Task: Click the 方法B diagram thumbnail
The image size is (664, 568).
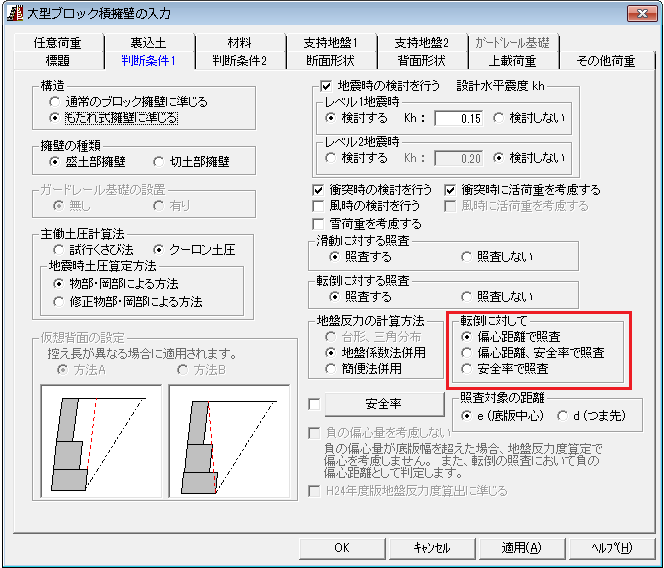Action: coord(229,441)
